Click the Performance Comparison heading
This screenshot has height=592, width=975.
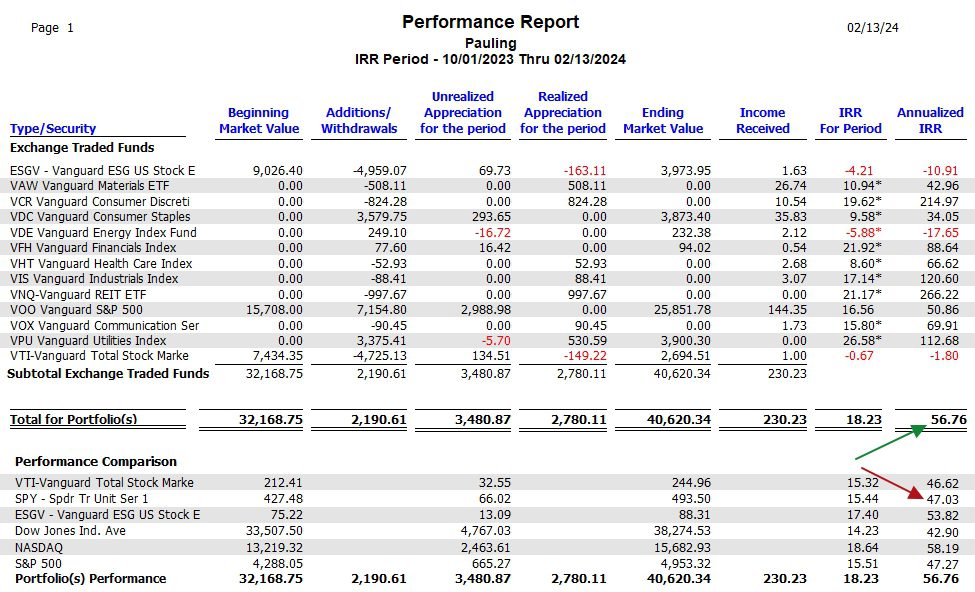[x=96, y=461]
